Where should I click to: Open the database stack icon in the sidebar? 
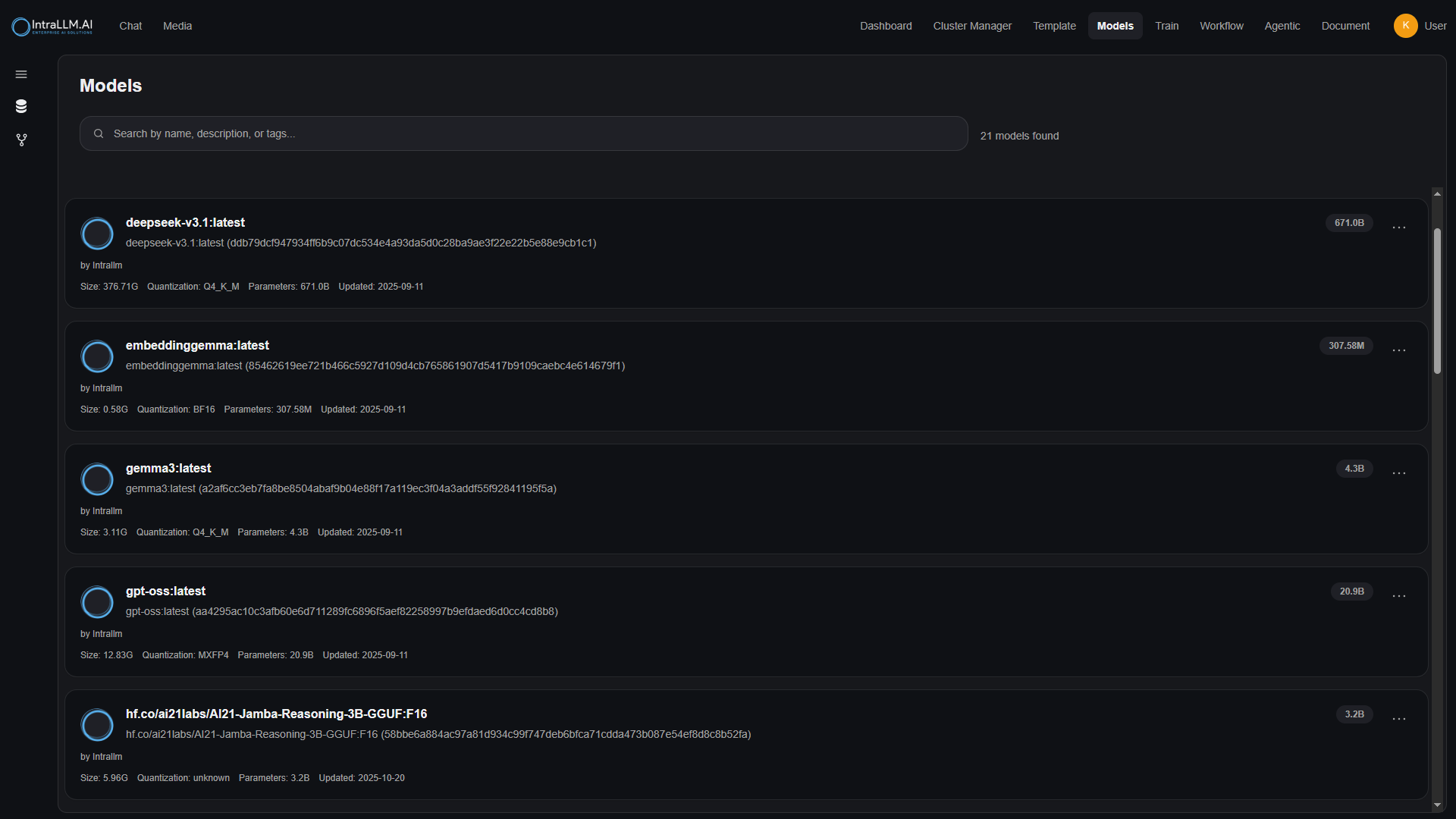21,106
